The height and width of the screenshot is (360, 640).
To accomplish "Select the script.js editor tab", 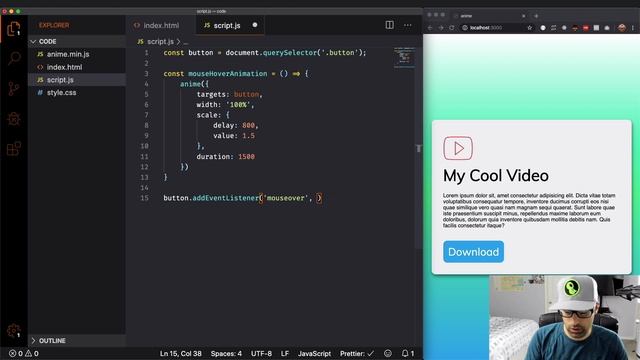I will [231, 25].
